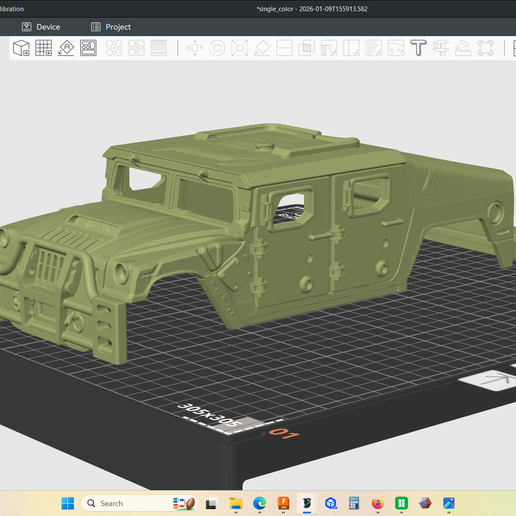Image resolution: width=516 pixels, height=516 pixels.
Task: Launch Microsoft Edge from the taskbar
Action: pyautogui.click(x=260, y=503)
